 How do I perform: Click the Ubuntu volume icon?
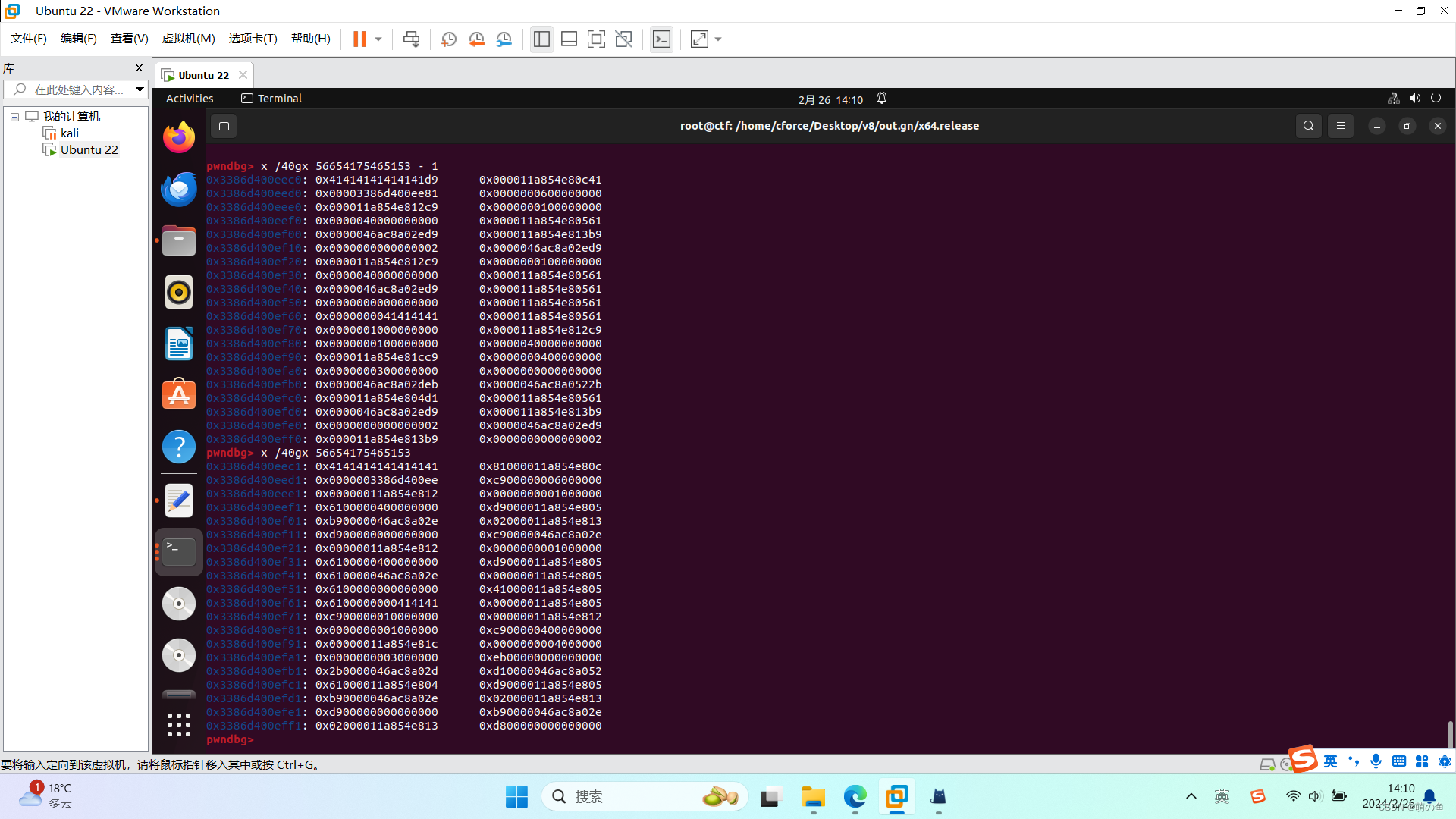[x=1415, y=99]
